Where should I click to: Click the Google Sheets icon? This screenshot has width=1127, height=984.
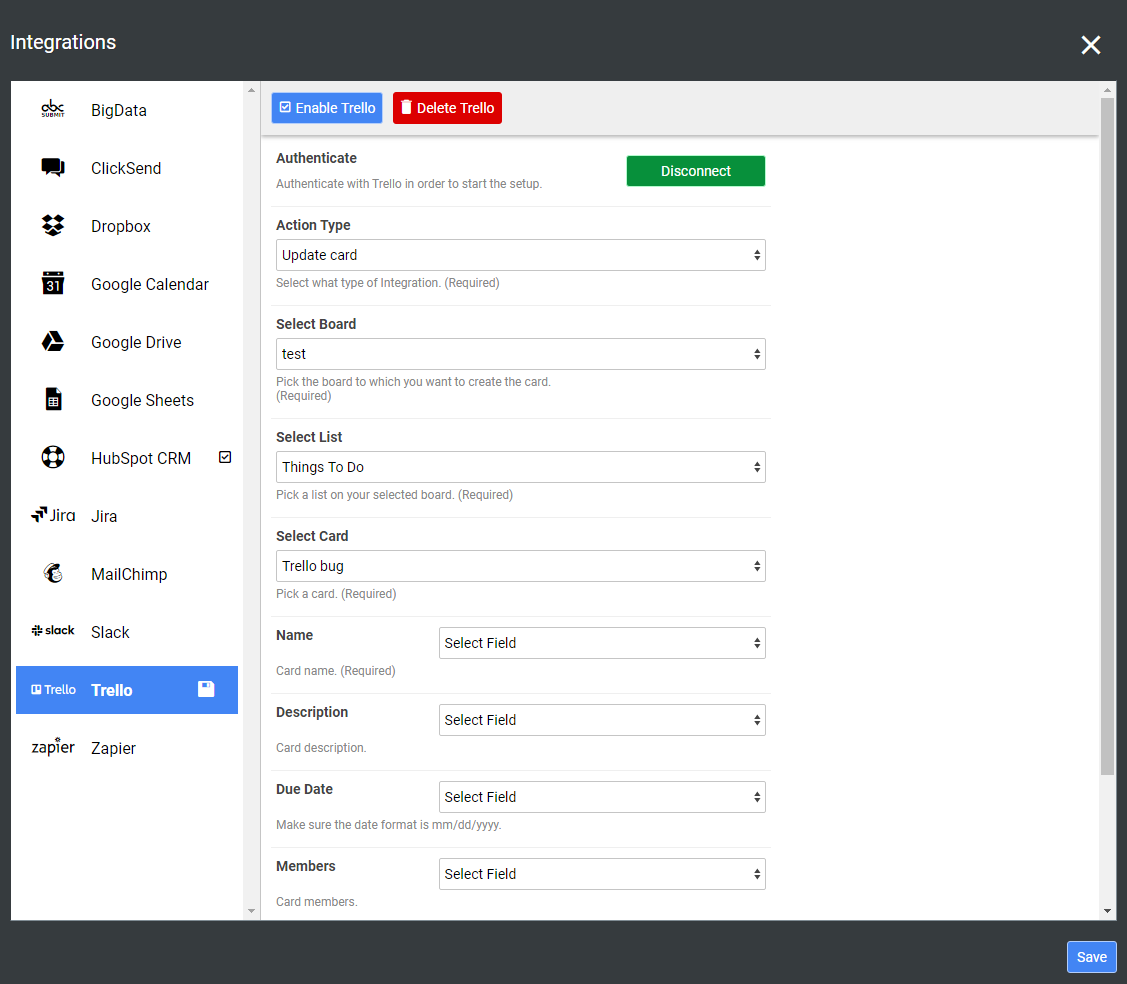(x=53, y=400)
